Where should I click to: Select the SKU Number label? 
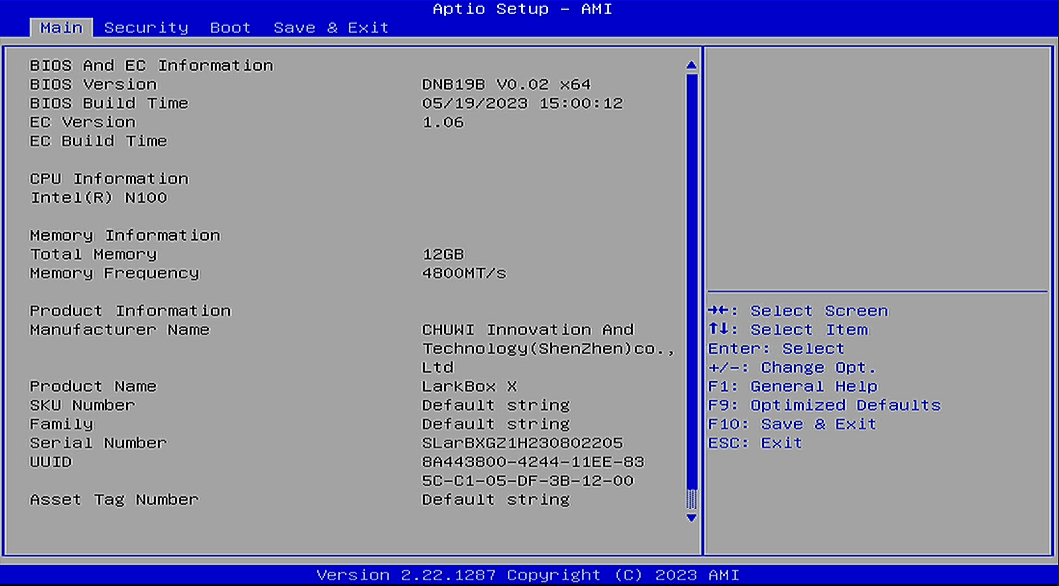pos(82,406)
